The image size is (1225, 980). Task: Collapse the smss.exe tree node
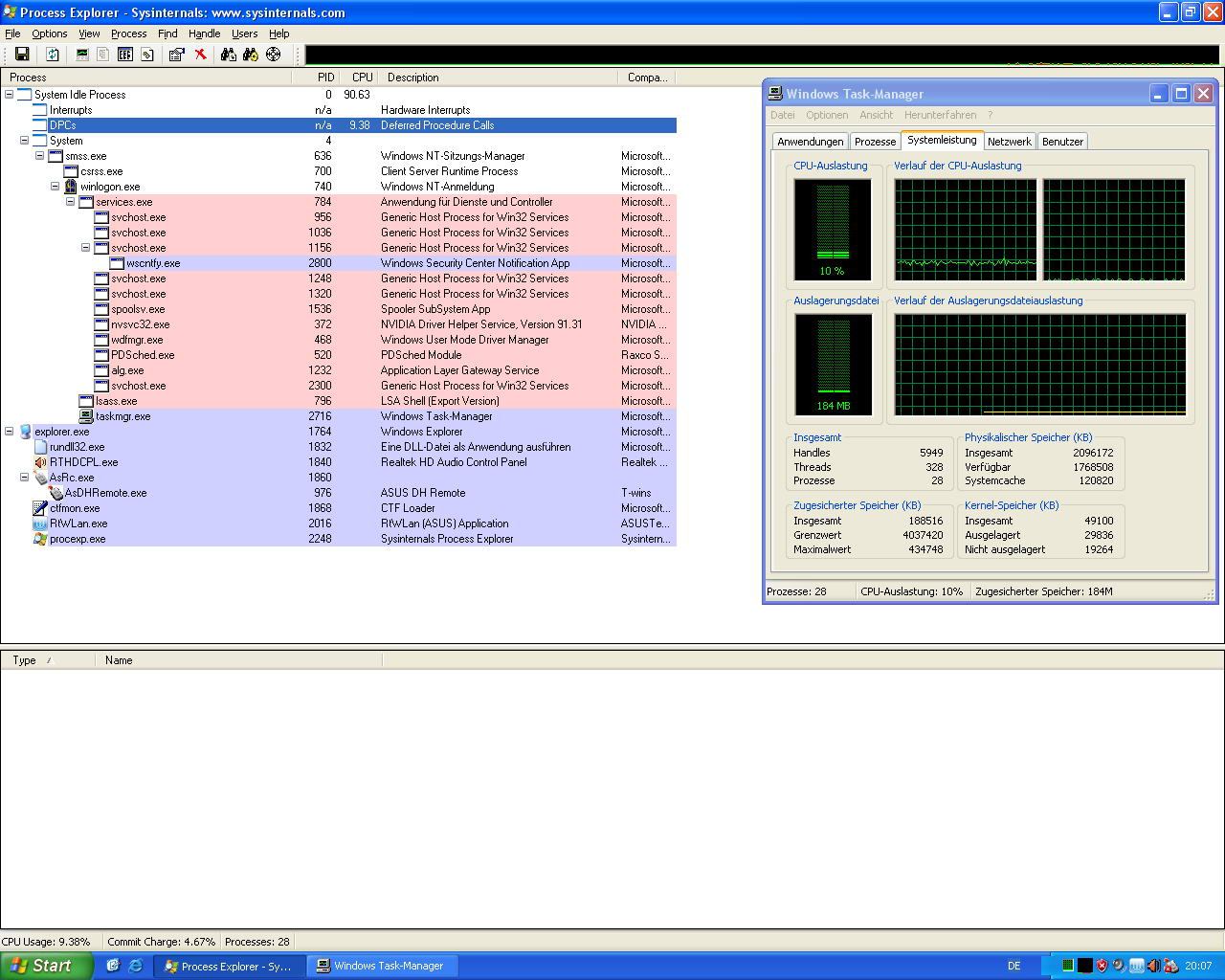(40, 156)
